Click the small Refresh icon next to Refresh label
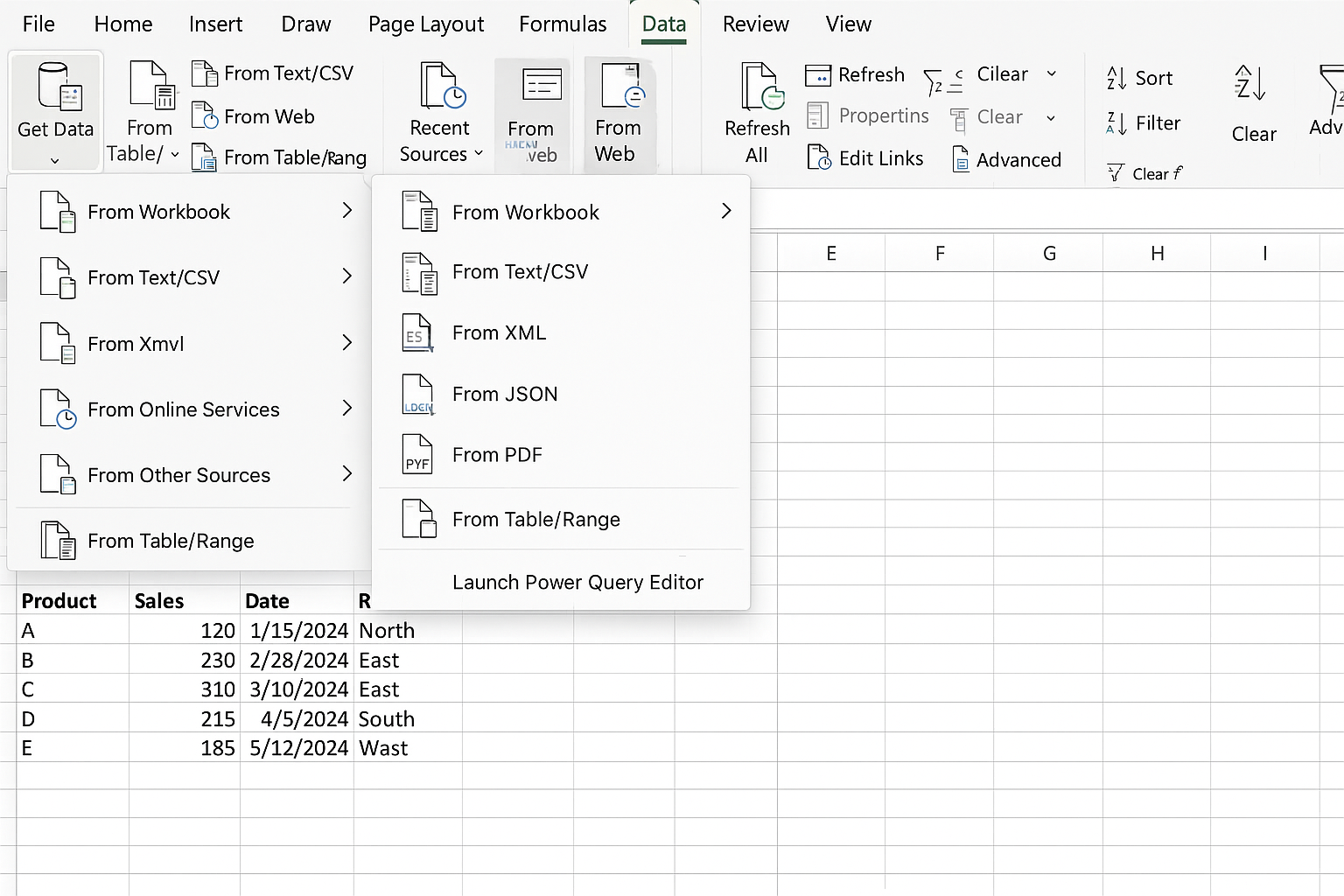Viewport: 1344px width, 896px height. [818, 76]
